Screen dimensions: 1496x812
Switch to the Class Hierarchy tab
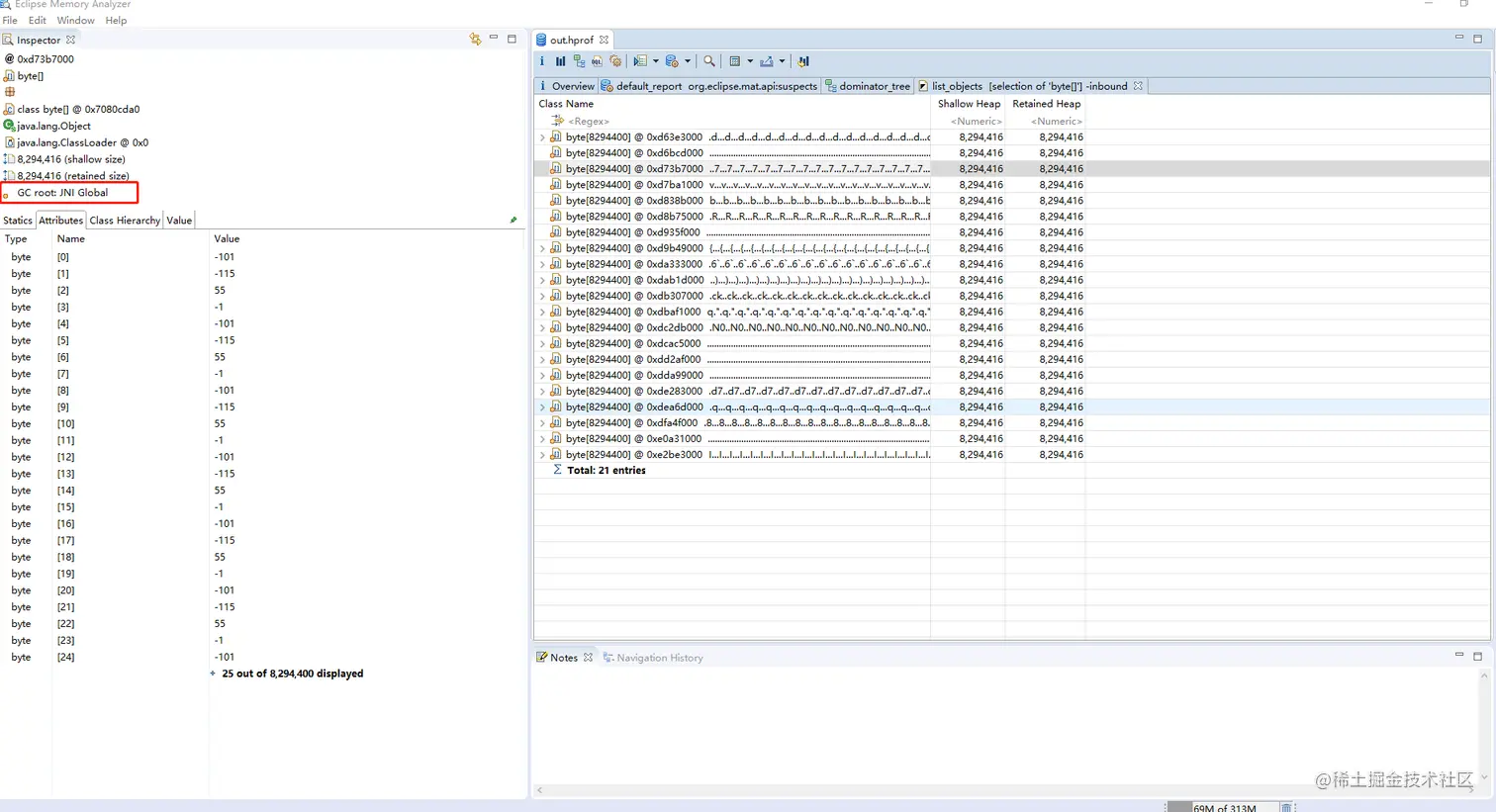pos(125,221)
